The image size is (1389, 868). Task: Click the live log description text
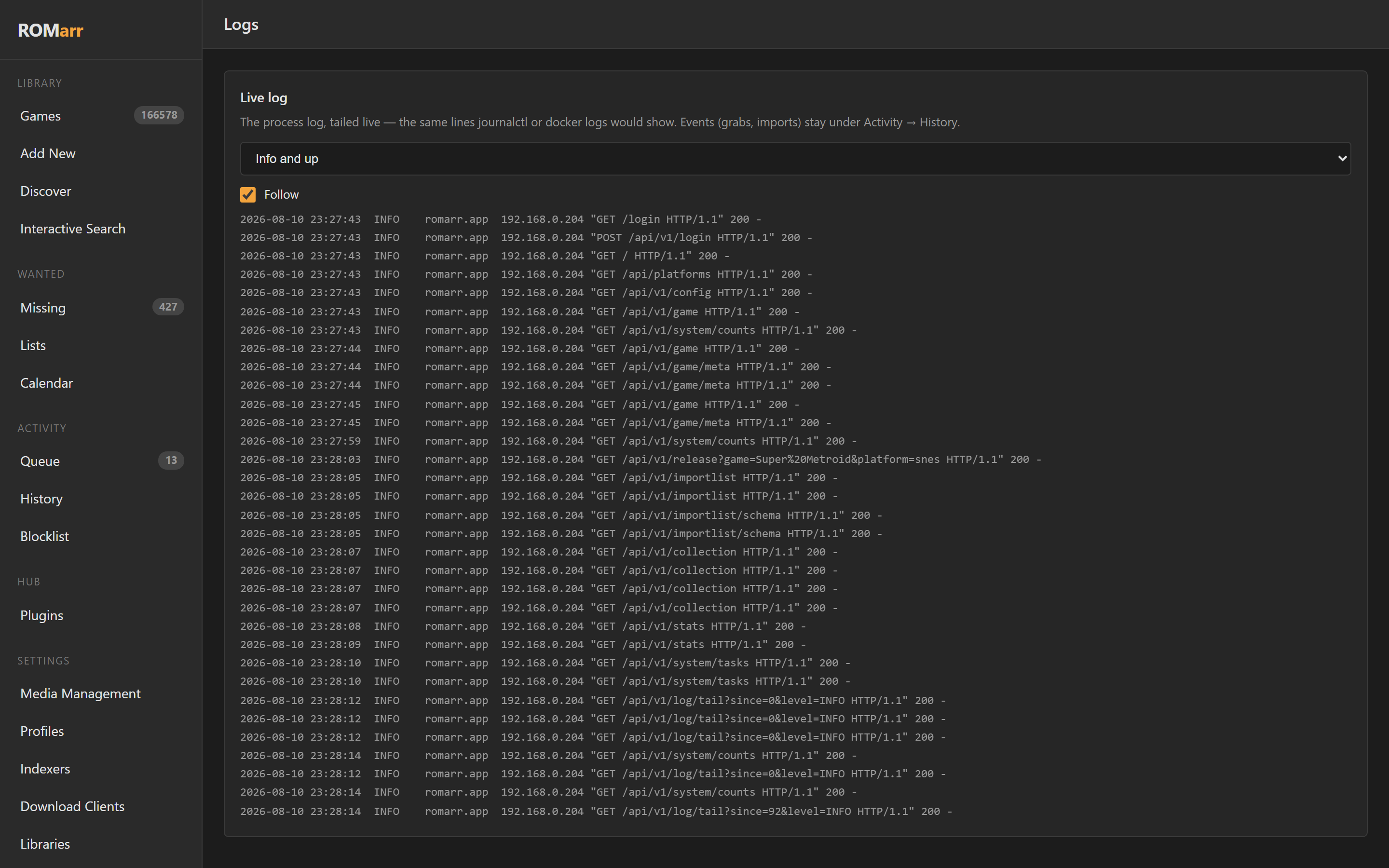pos(600,122)
